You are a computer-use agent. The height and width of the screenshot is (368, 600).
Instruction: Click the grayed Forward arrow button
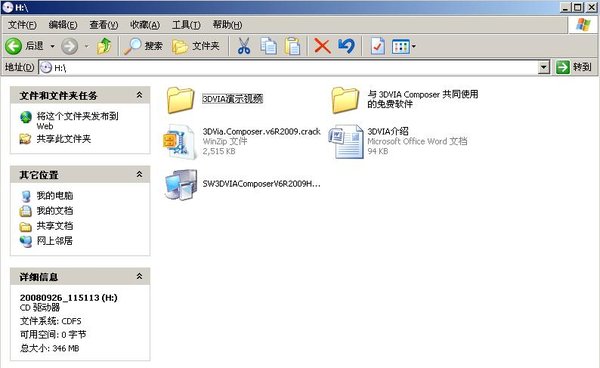point(70,46)
